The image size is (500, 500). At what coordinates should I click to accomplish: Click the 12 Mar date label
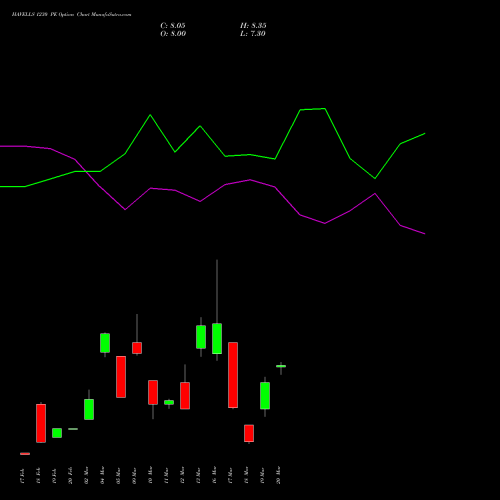[x=182, y=475]
